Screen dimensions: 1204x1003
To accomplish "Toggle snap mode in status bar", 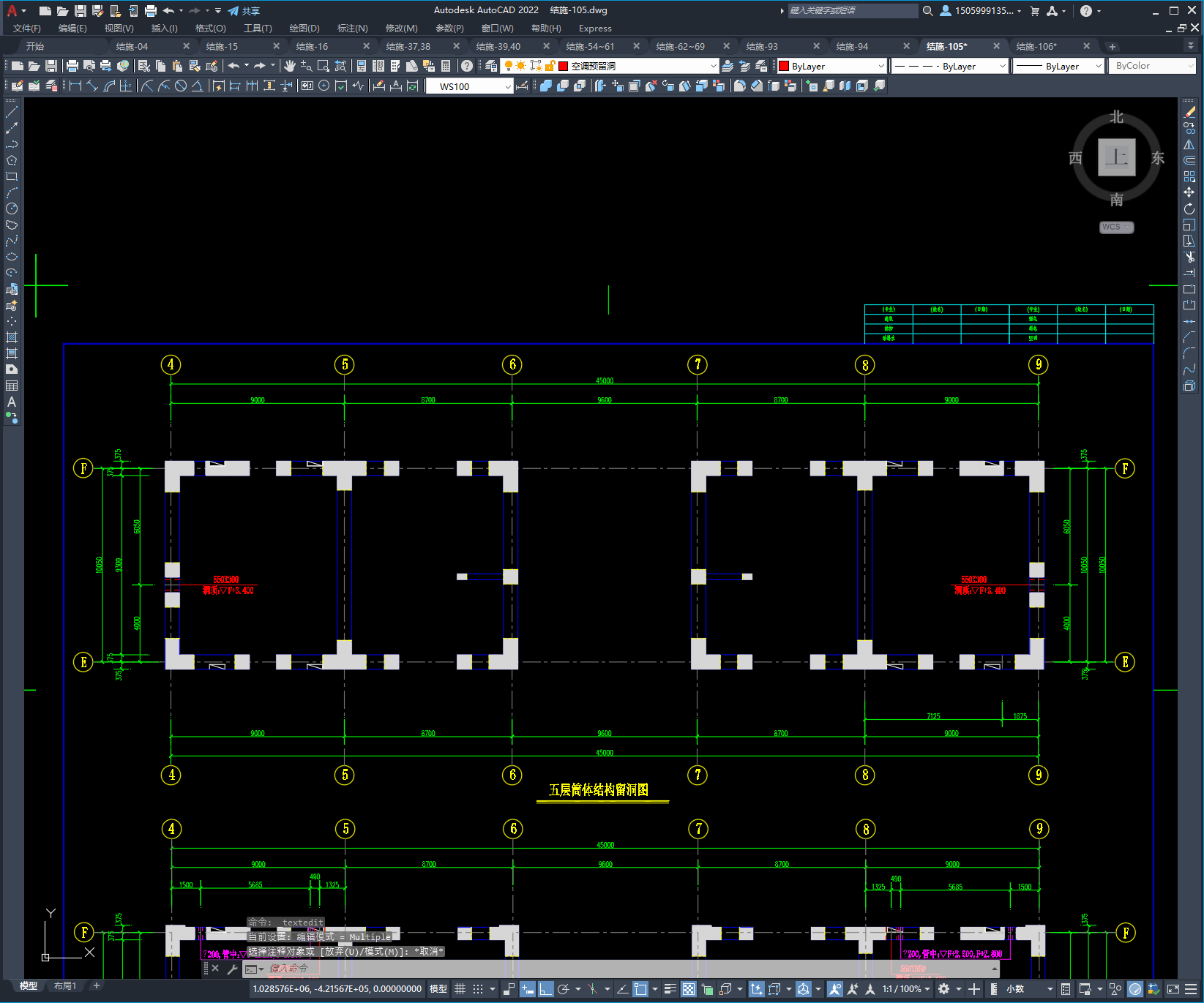I will coord(478,989).
